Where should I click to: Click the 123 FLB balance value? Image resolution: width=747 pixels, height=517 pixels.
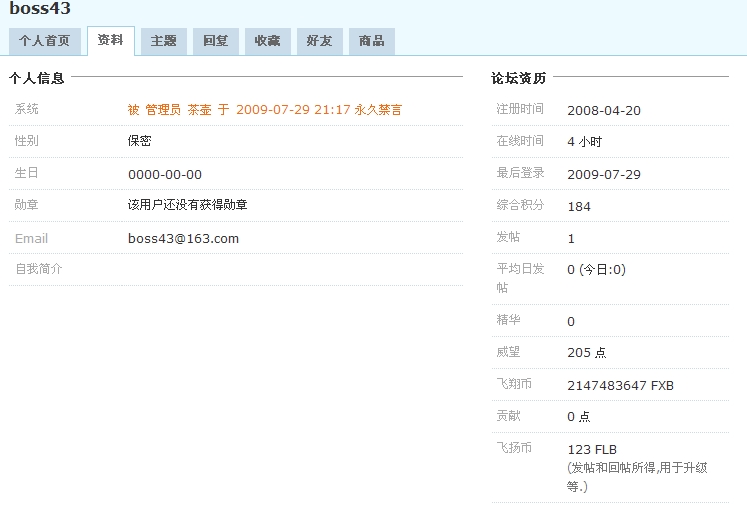592,449
